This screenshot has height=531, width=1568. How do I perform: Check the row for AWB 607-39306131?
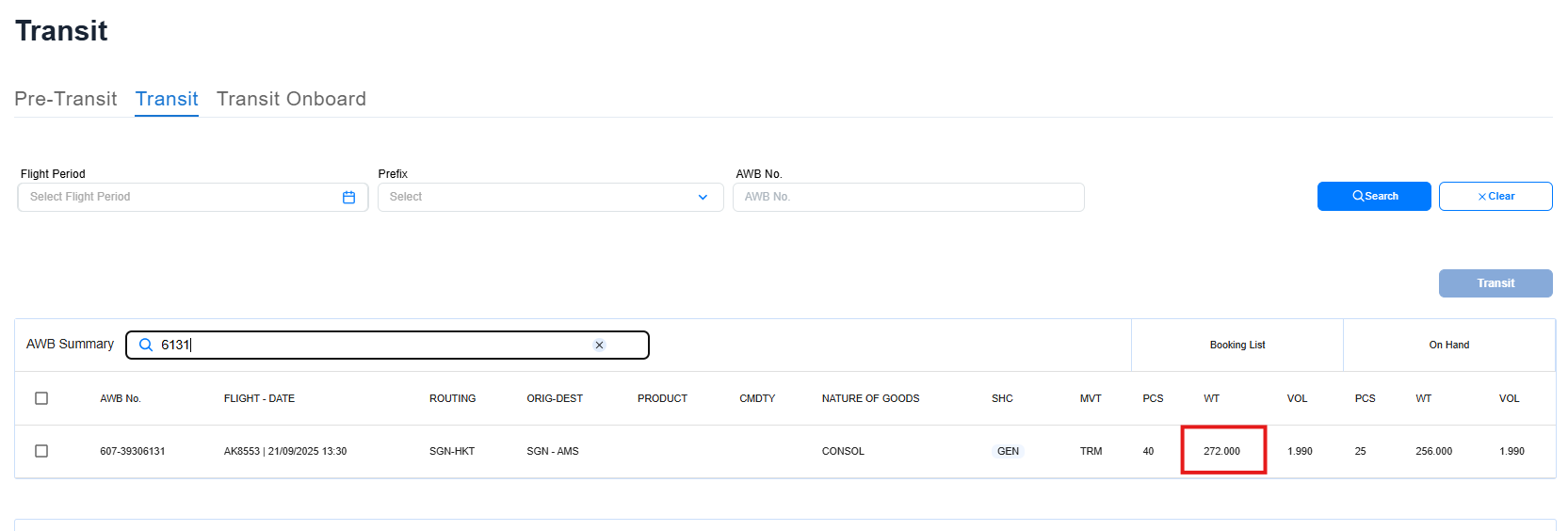(41, 451)
